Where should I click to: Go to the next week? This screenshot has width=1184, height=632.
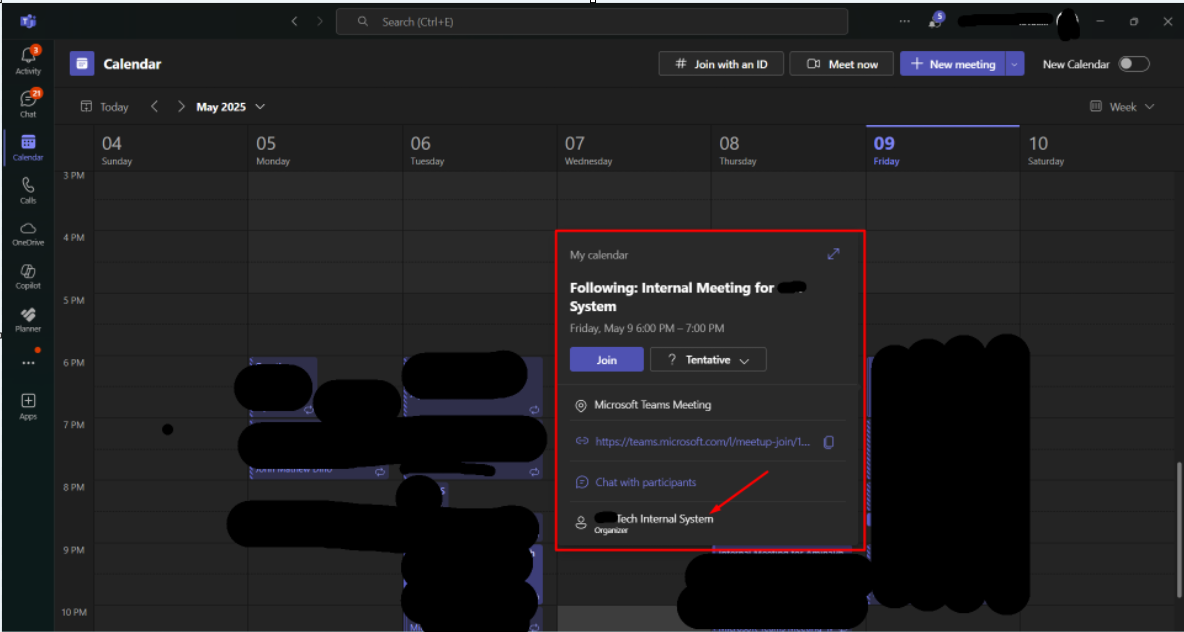click(180, 106)
